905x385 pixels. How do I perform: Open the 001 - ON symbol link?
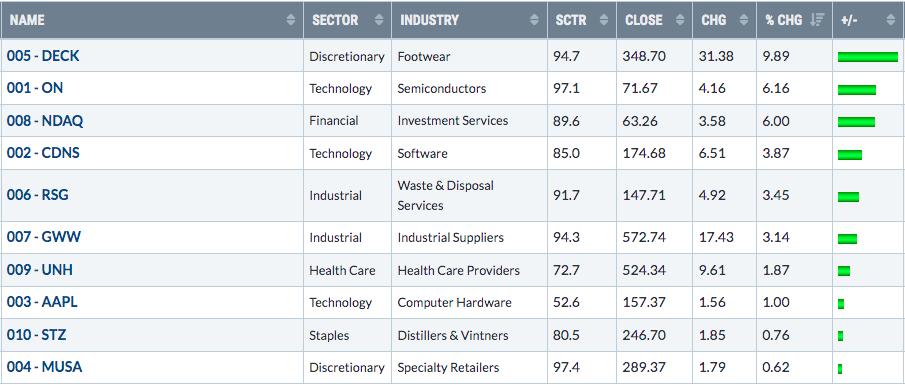35,88
